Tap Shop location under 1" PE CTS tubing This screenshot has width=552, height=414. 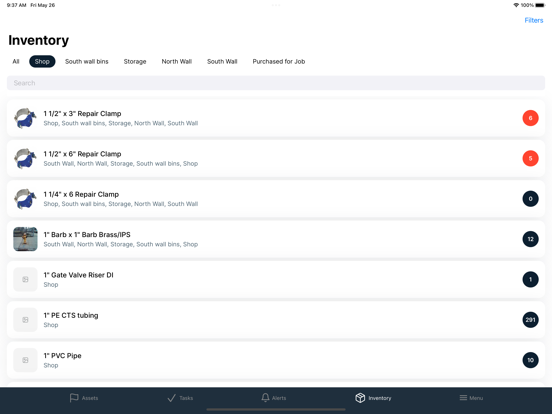point(51,325)
